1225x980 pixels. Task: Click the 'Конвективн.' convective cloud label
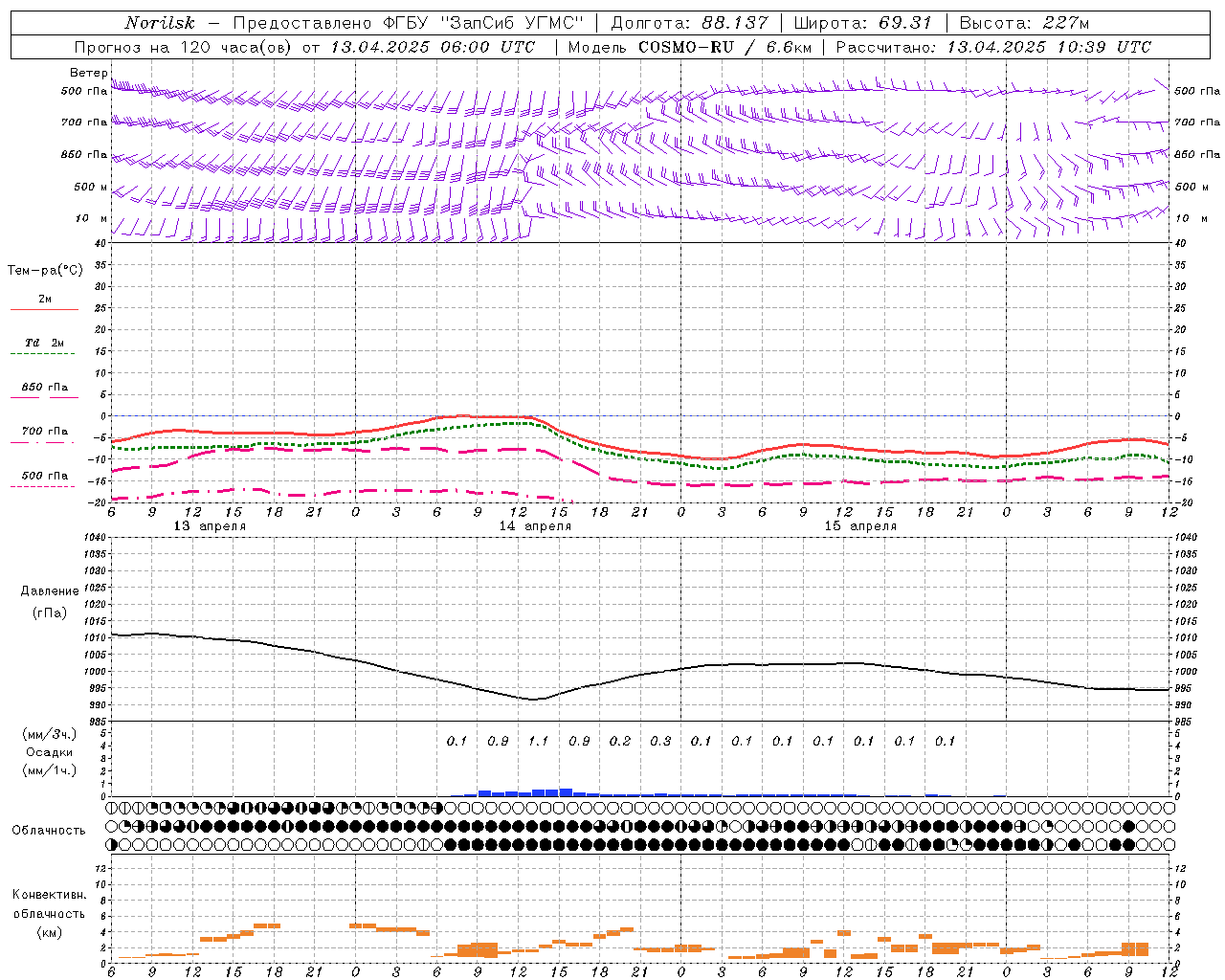coord(49,895)
